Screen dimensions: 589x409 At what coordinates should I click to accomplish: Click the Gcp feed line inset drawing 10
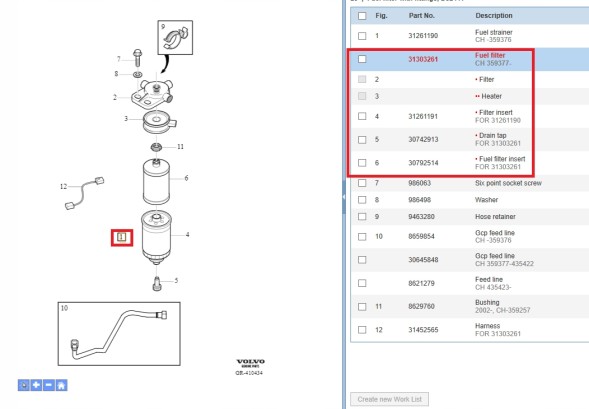pyautogui.click(x=119, y=334)
